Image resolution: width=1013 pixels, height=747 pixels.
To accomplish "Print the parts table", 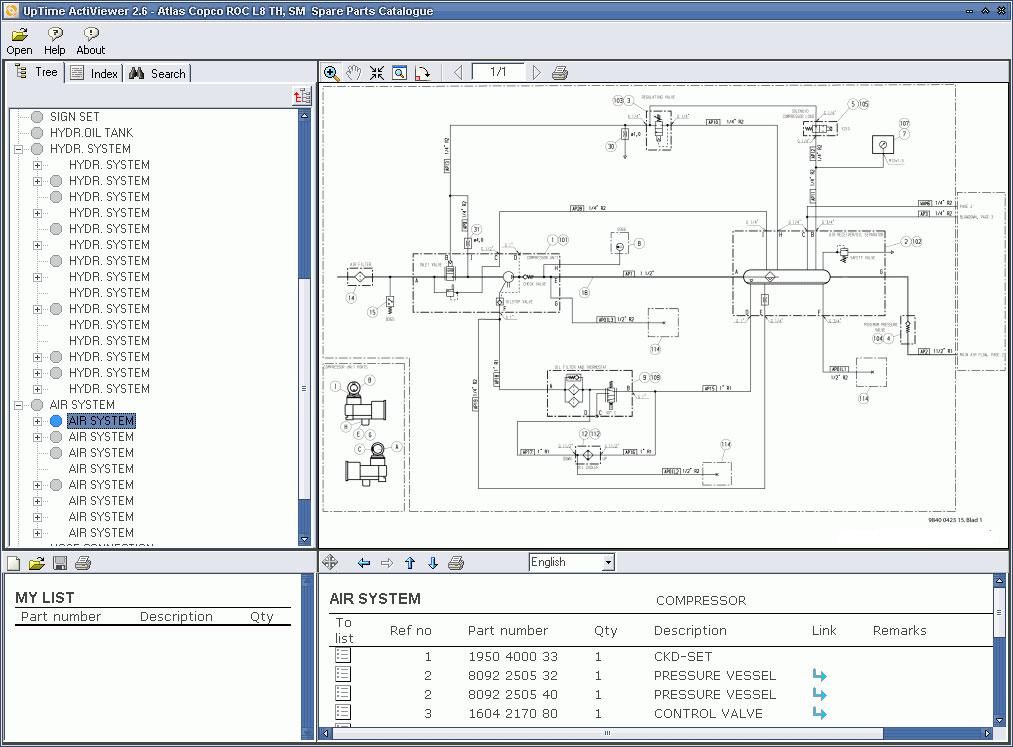I will click(x=456, y=563).
